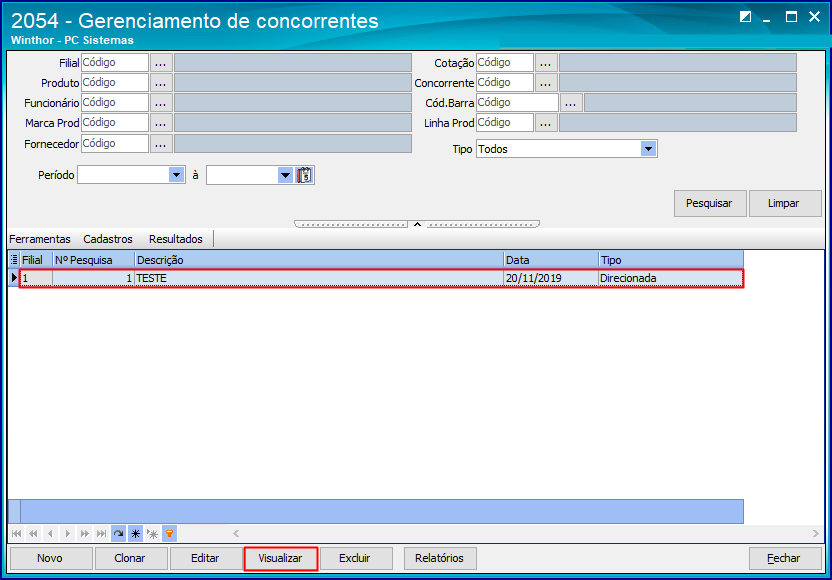832x580 pixels.
Task: Go to first record navigator icon
Action: [x=16, y=533]
